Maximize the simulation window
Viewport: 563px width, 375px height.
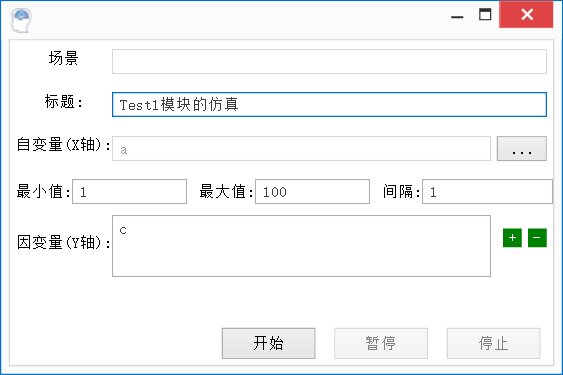point(485,15)
